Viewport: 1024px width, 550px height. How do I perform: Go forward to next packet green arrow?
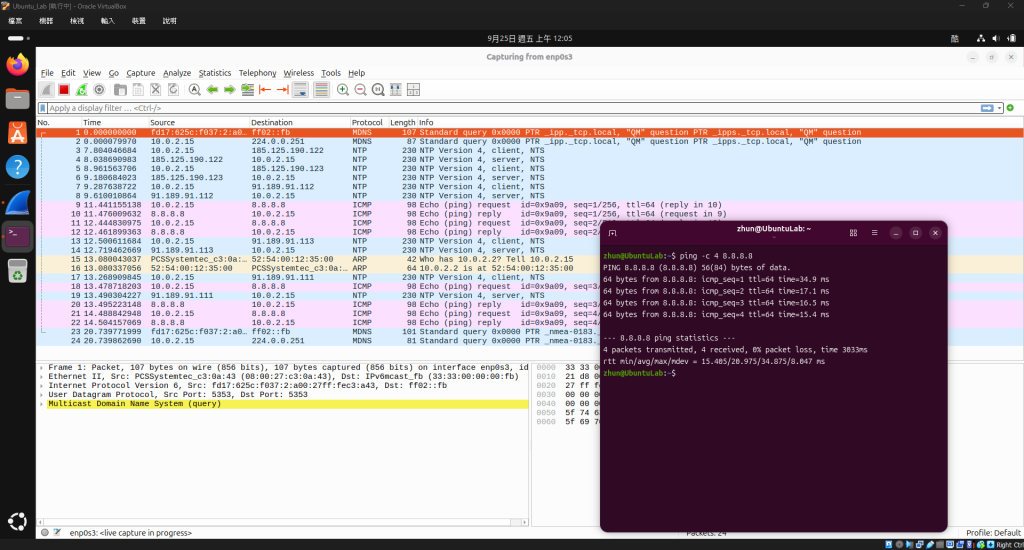point(230,89)
